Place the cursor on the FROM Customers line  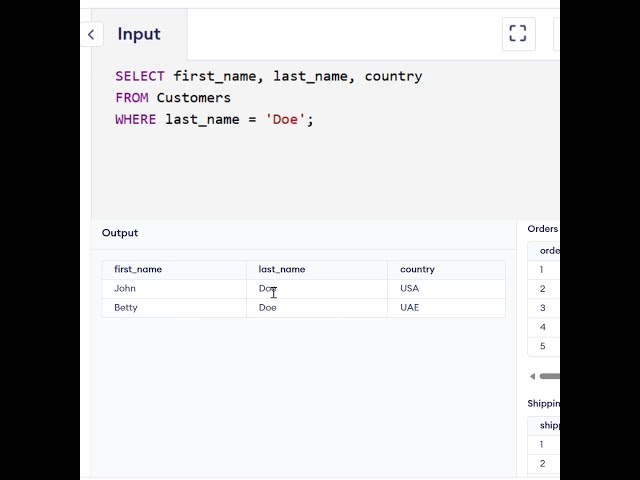pyautogui.click(x=173, y=98)
